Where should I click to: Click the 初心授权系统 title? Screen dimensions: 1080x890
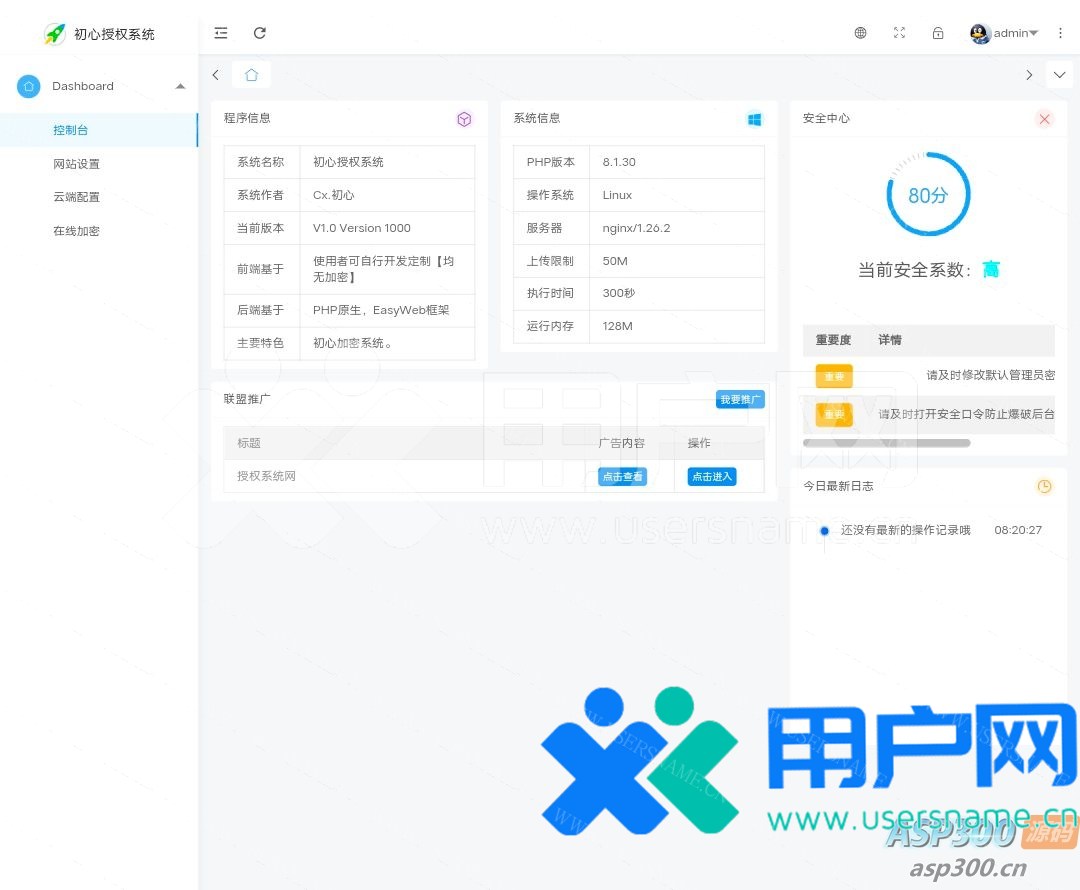[x=114, y=34]
